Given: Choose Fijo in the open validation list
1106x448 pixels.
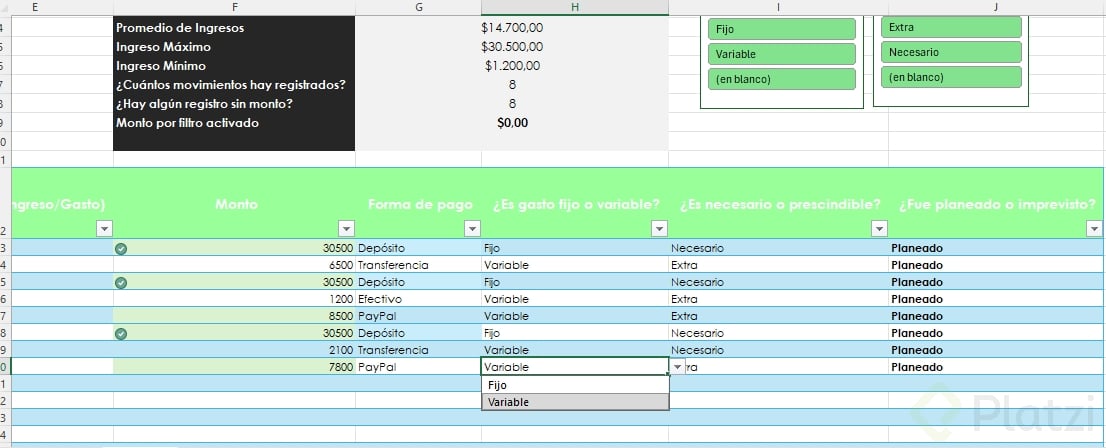Looking at the screenshot, I should [x=575, y=385].
